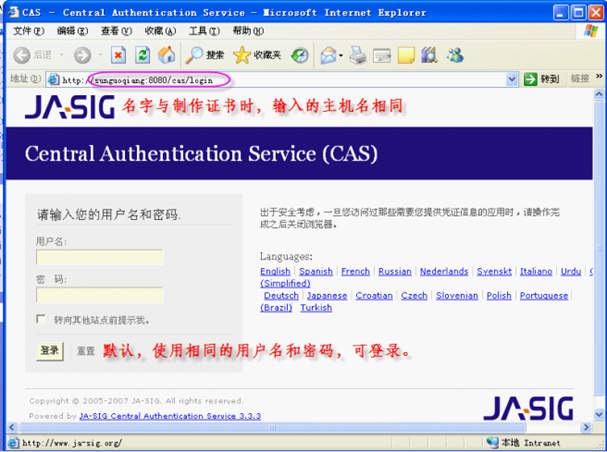Click the 登录 login button

click(x=50, y=351)
